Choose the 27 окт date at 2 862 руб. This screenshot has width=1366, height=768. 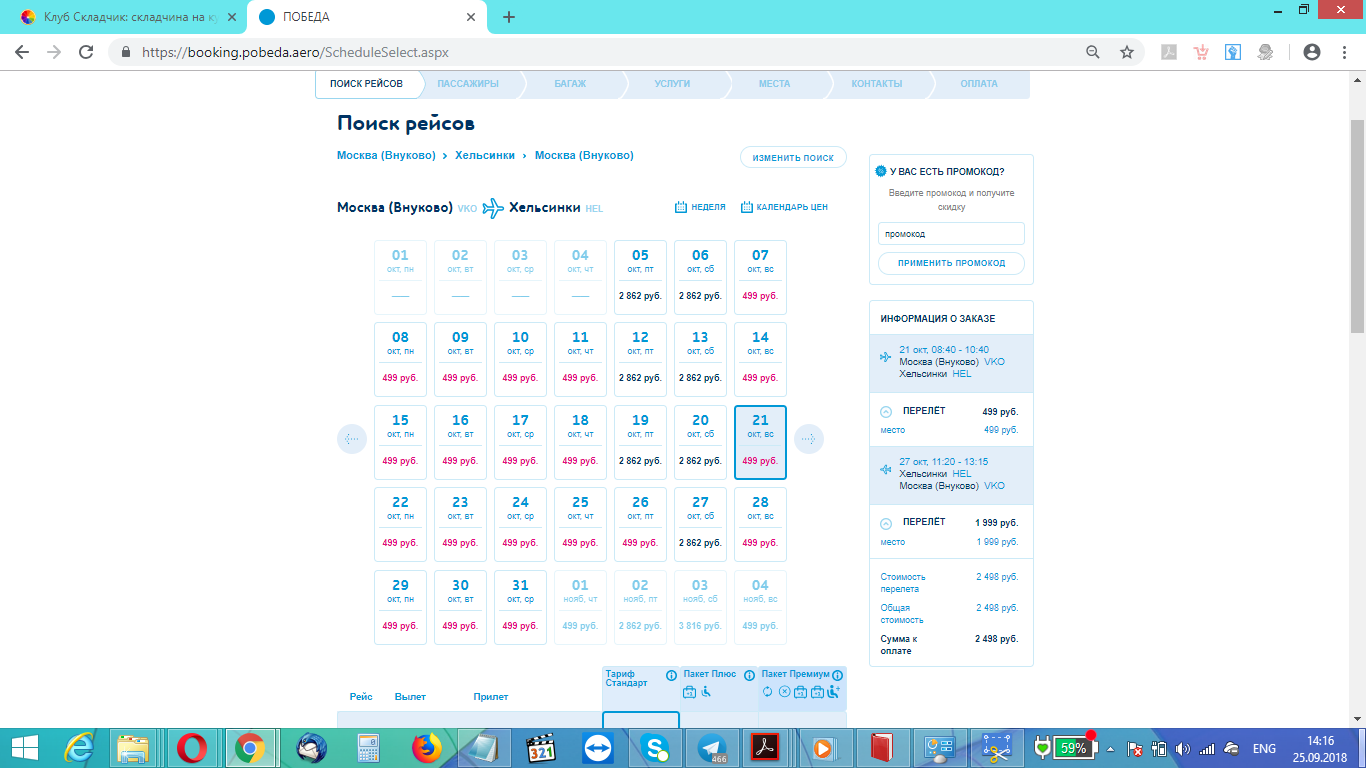700,524
